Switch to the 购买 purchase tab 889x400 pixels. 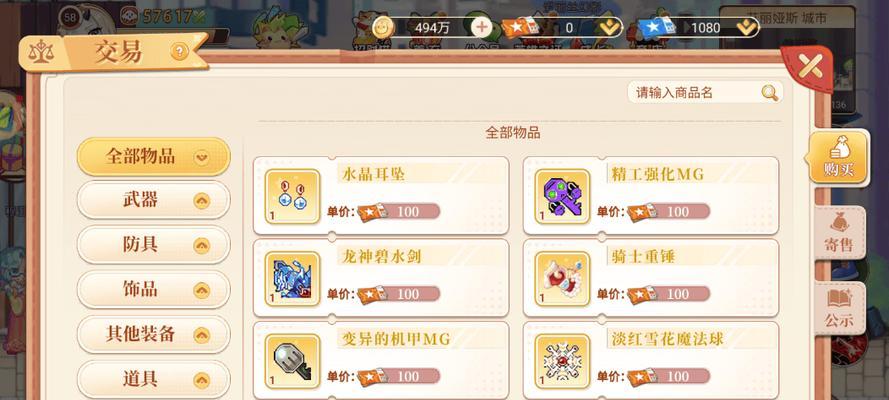(x=839, y=158)
